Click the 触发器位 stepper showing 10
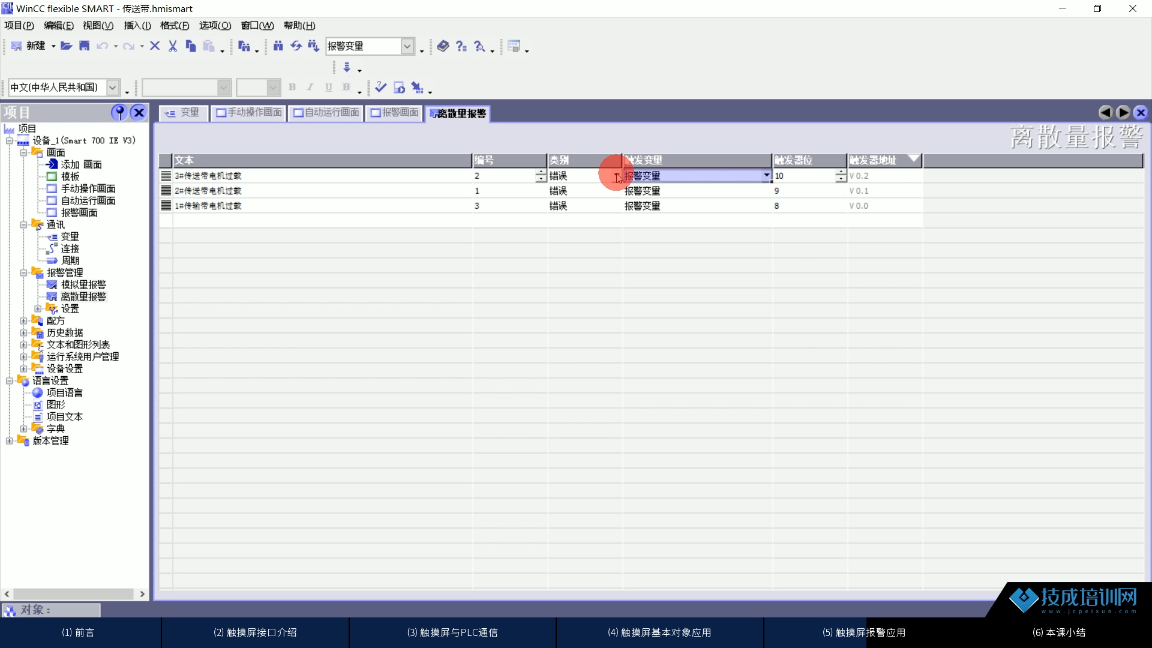The width and height of the screenshot is (1152, 648). tap(840, 176)
